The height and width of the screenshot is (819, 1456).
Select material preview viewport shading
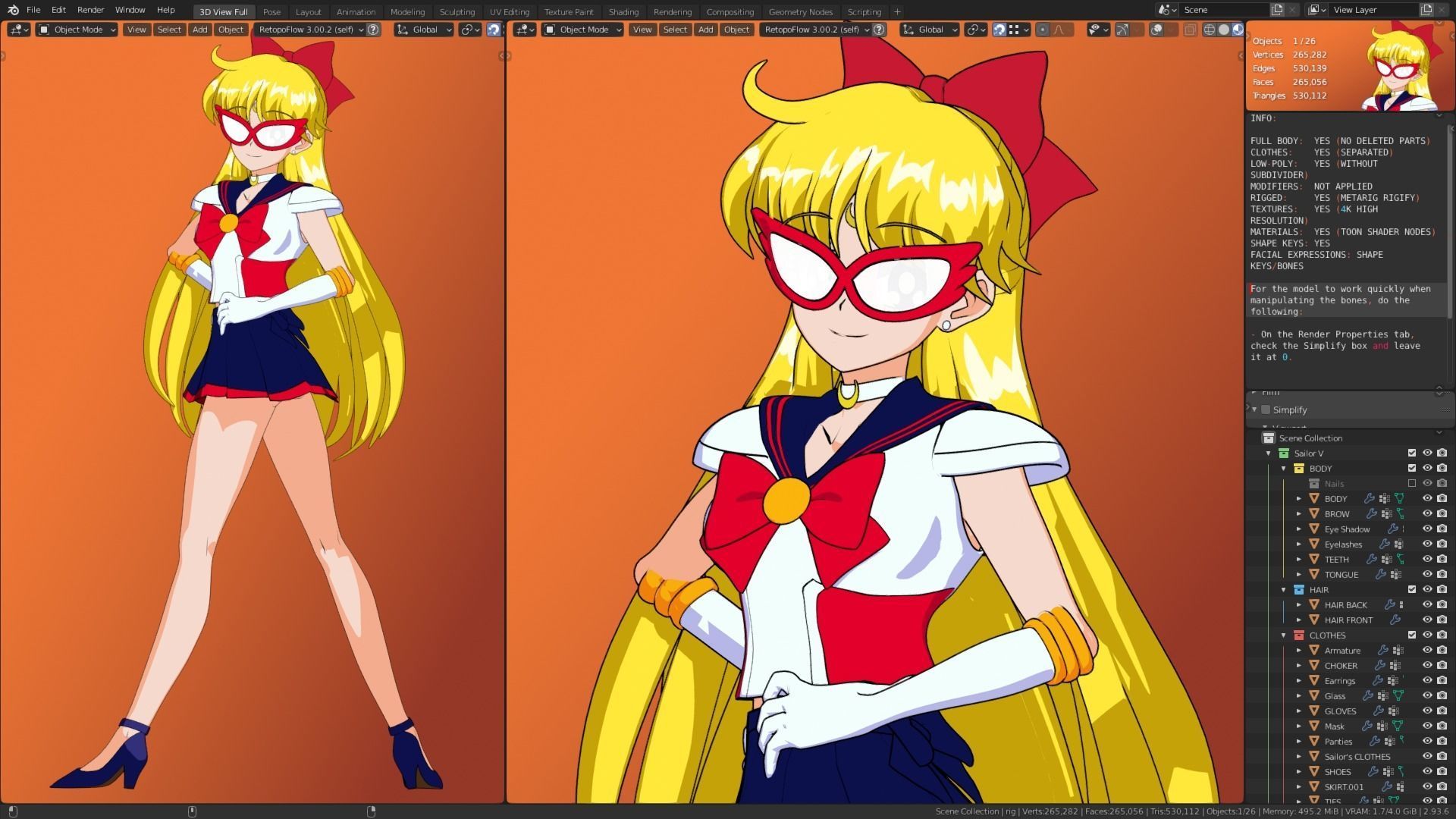[x=1238, y=30]
